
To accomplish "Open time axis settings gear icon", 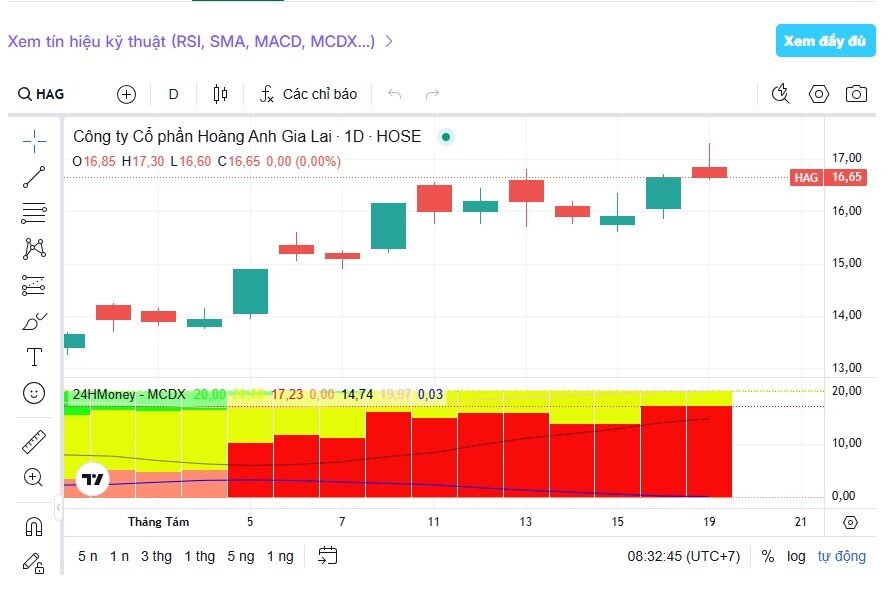I will pyautogui.click(x=851, y=522).
